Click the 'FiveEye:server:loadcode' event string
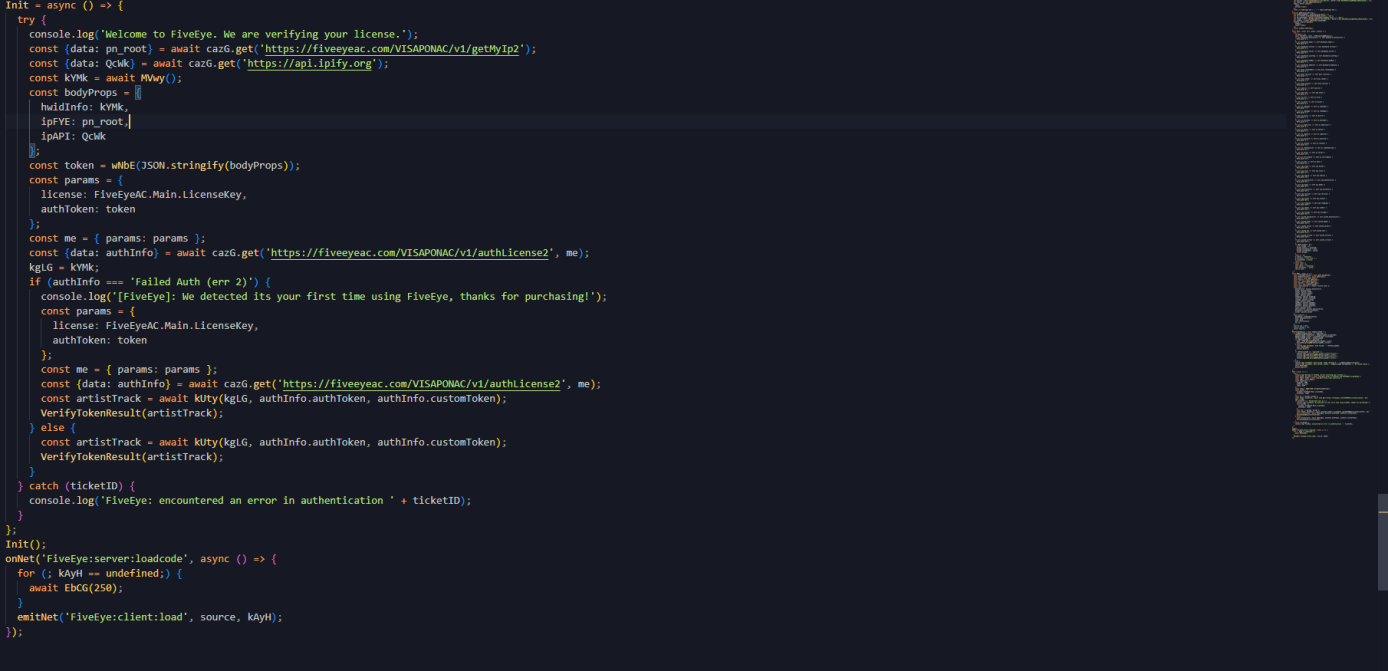 coord(117,558)
